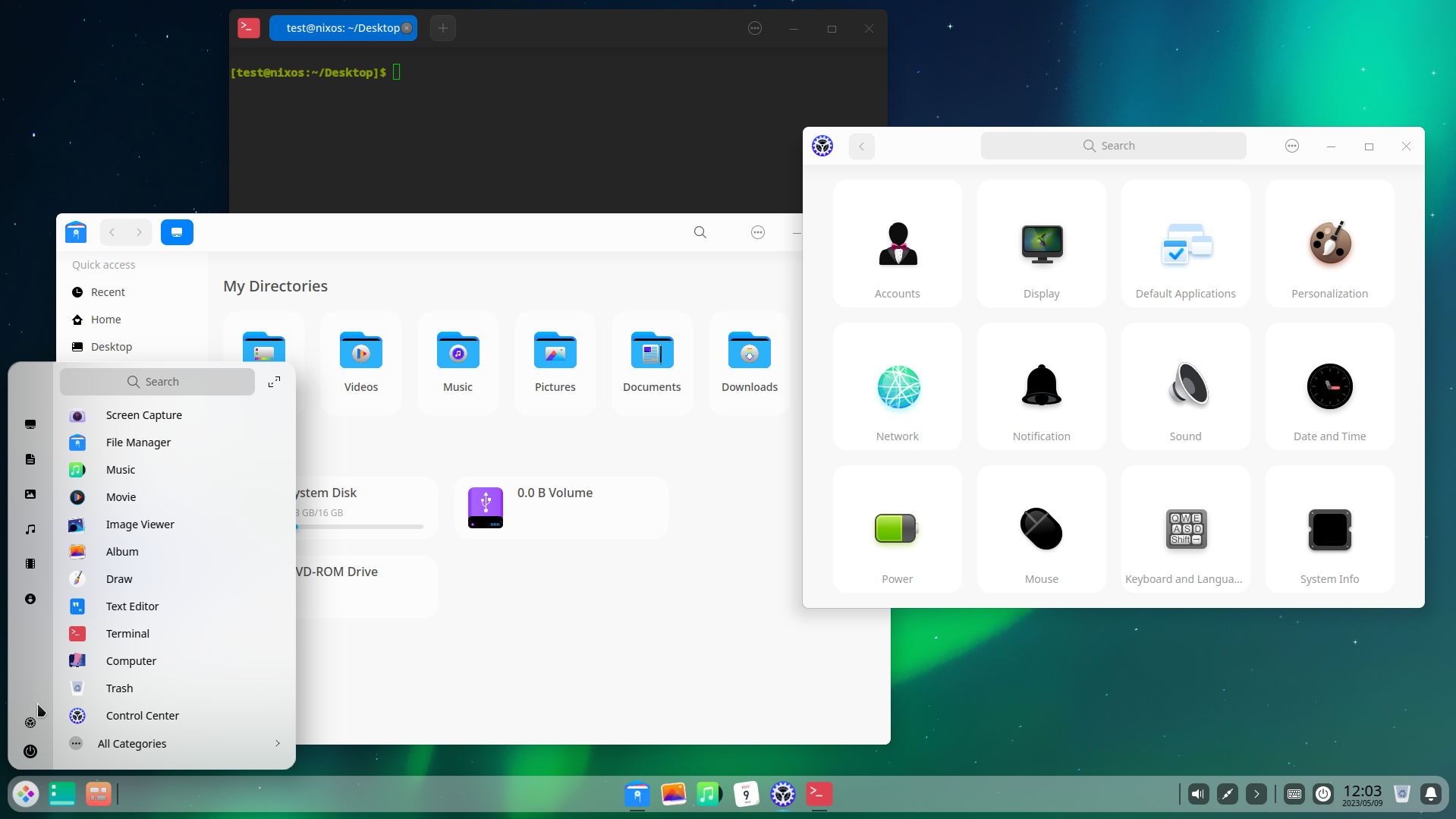Open Date and Time settings
Viewport: 1456px width, 819px height.
point(1329,387)
